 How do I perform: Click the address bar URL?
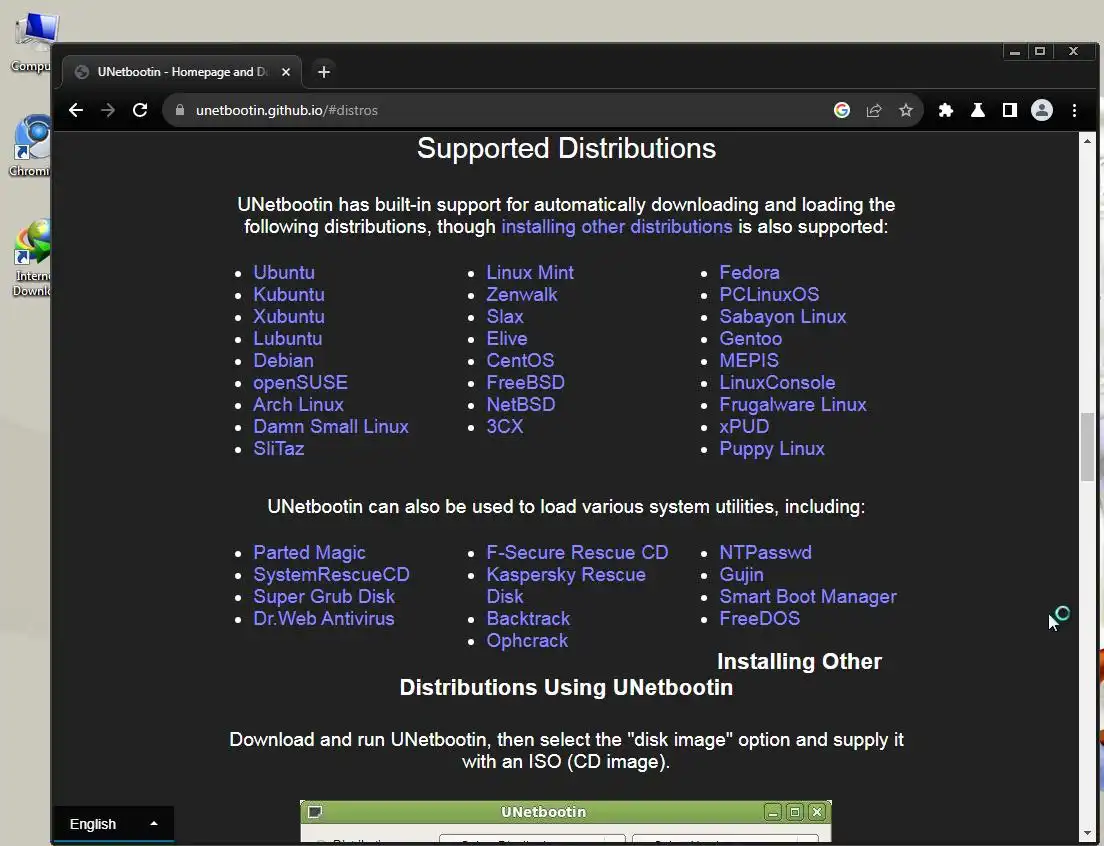[x=287, y=111]
